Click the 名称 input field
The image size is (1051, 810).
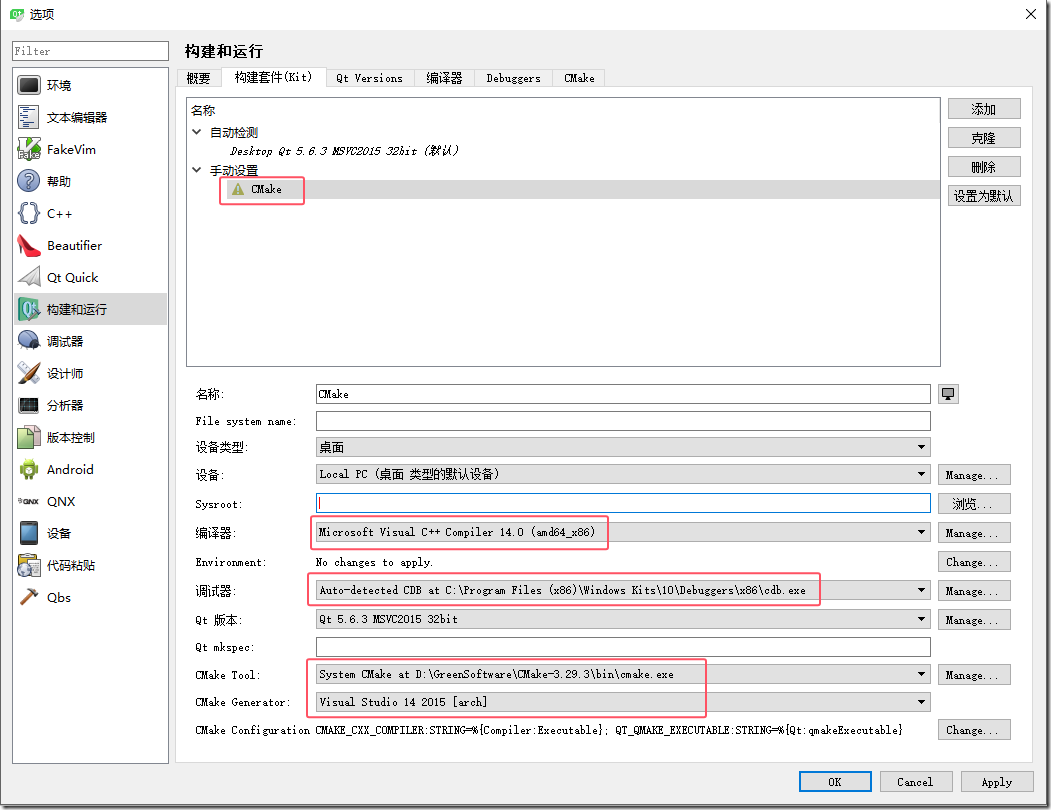point(623,394)
